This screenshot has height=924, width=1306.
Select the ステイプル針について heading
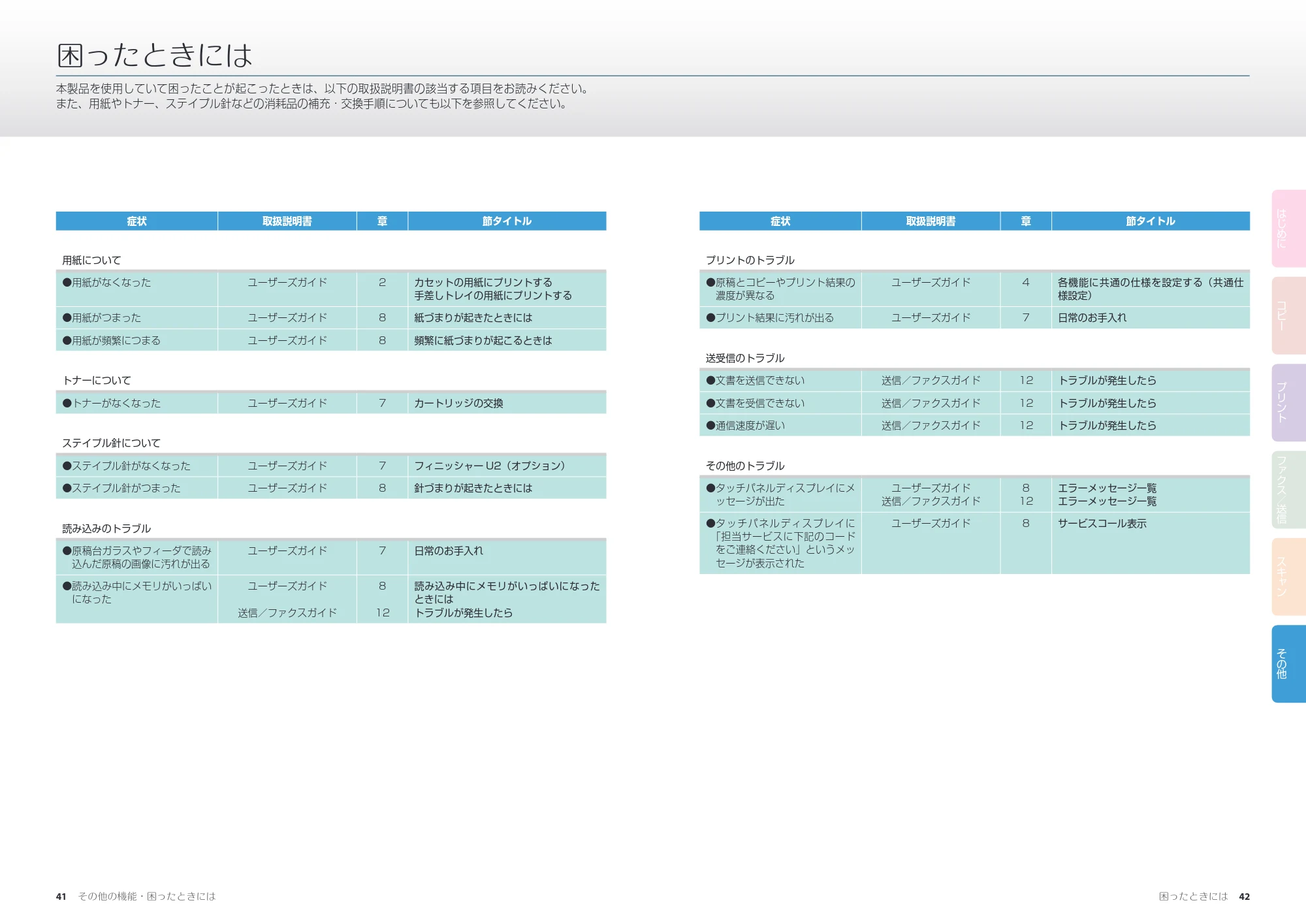pyautogui.click(x=111, y=443)
